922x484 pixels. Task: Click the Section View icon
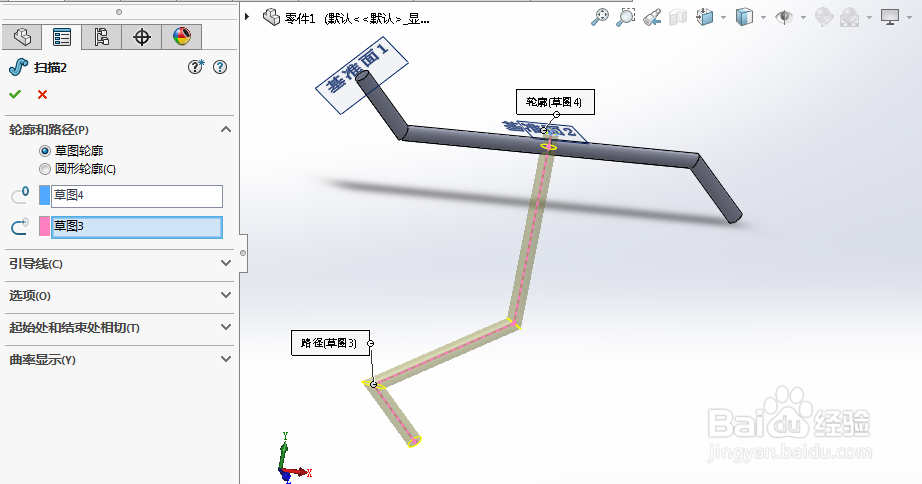point(678,17)
